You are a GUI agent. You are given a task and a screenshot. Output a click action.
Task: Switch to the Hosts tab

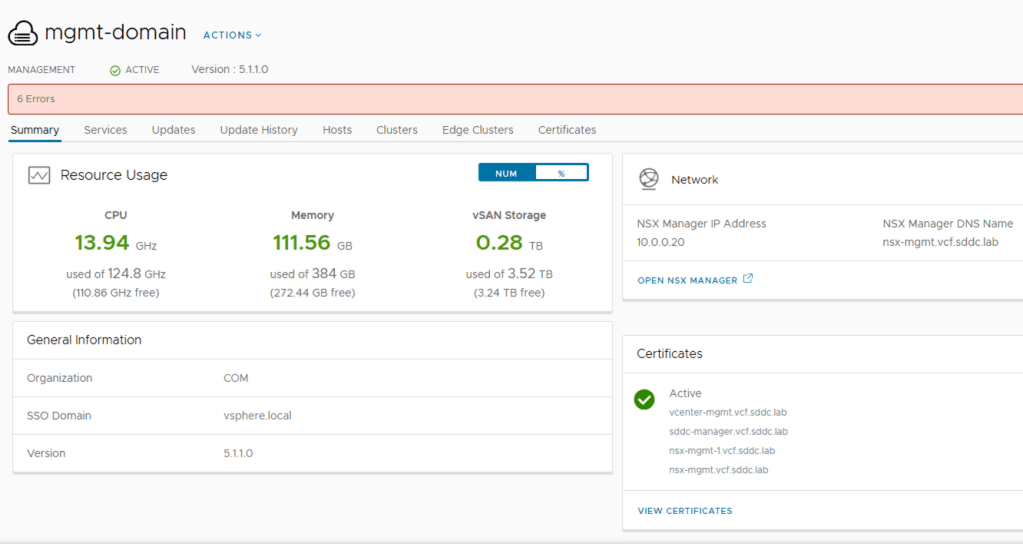point(337,130)
